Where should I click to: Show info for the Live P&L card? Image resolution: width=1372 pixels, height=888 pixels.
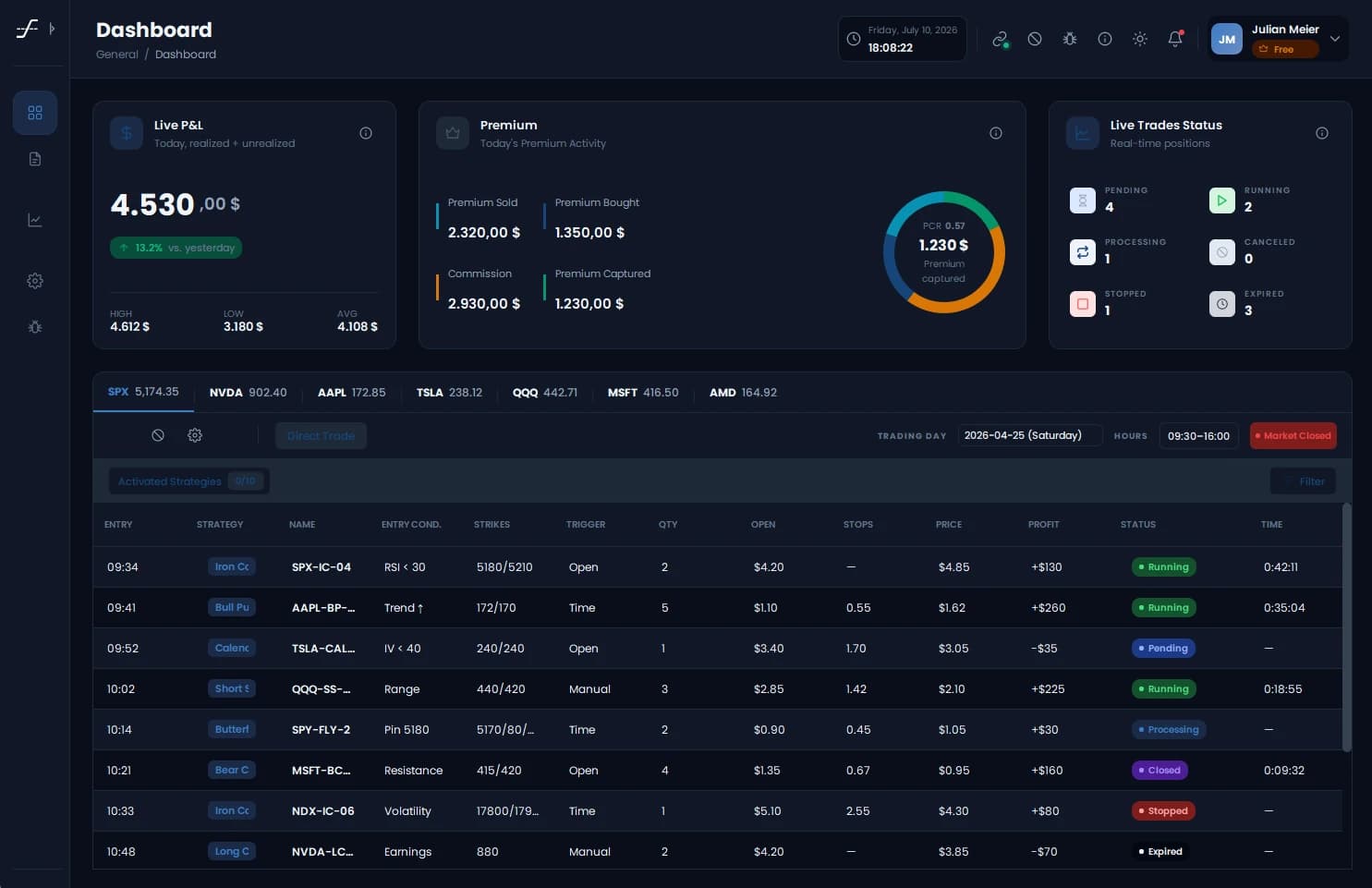pyautogui.click(x=366, y=133)
